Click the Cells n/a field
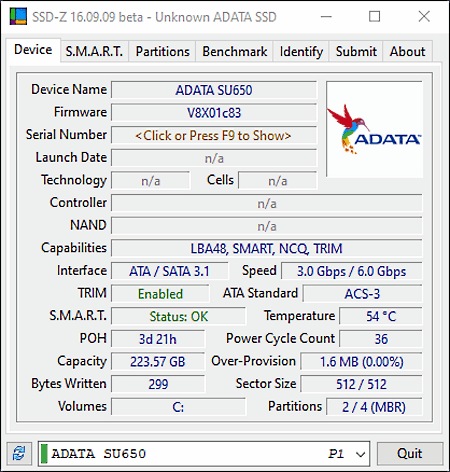The height and width of the screenshot is (472, 450). tap(278, 181)
